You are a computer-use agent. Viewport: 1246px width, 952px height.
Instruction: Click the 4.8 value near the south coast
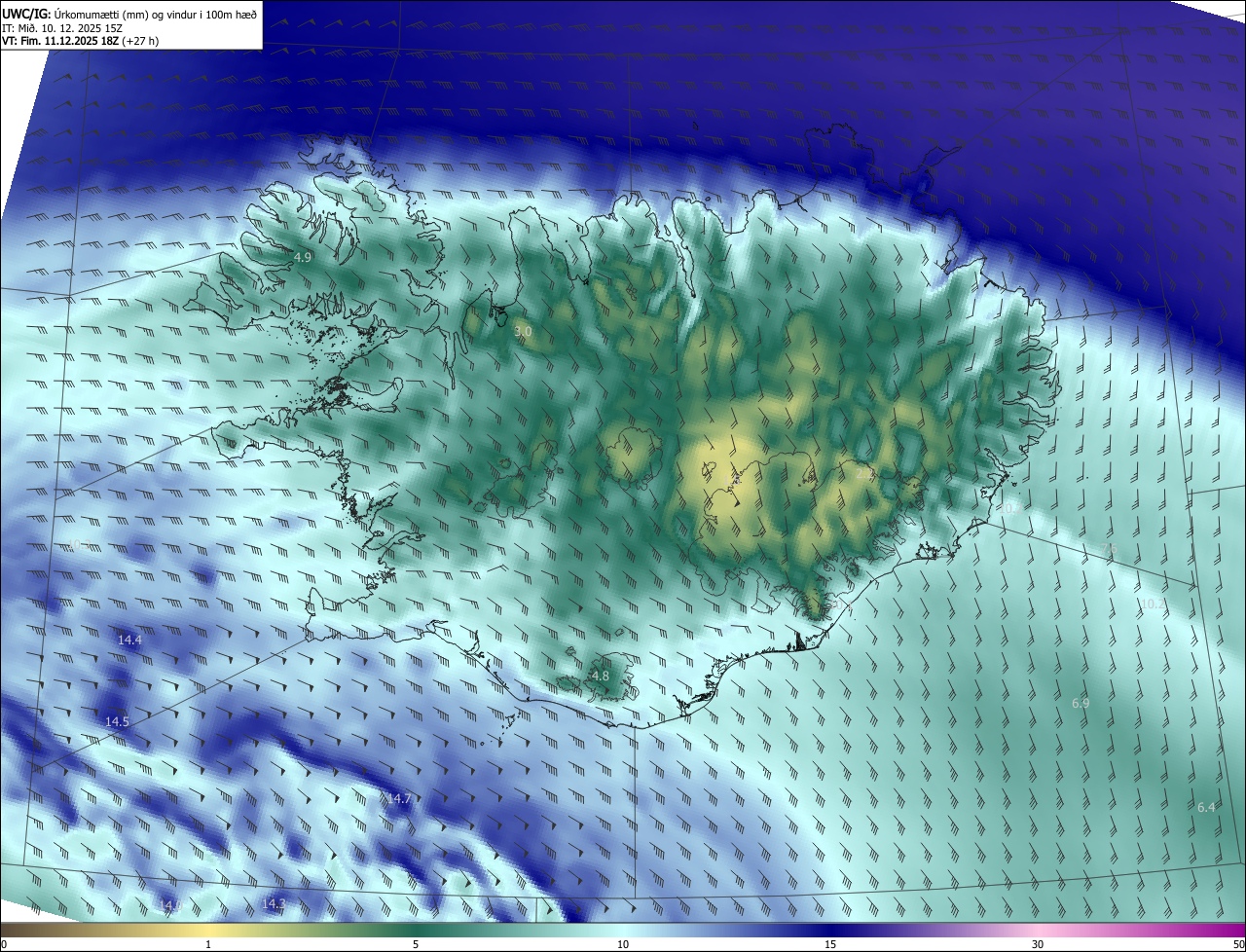click(x=601, y=677)
